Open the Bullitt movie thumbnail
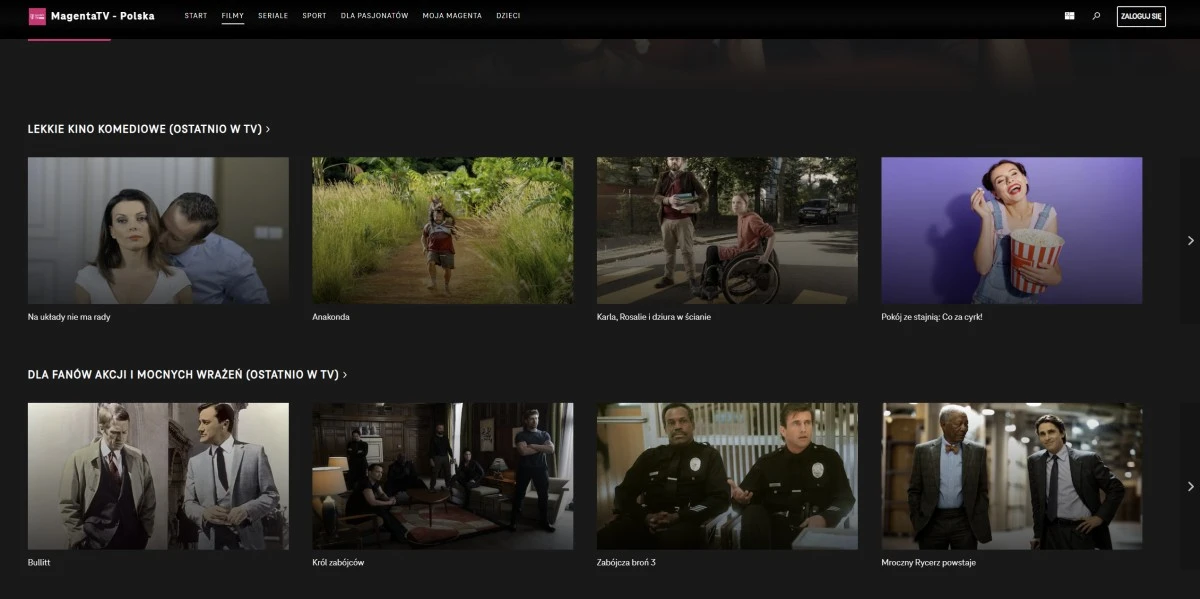Viewport: 1200px width, 599px height. pos(158,476)
